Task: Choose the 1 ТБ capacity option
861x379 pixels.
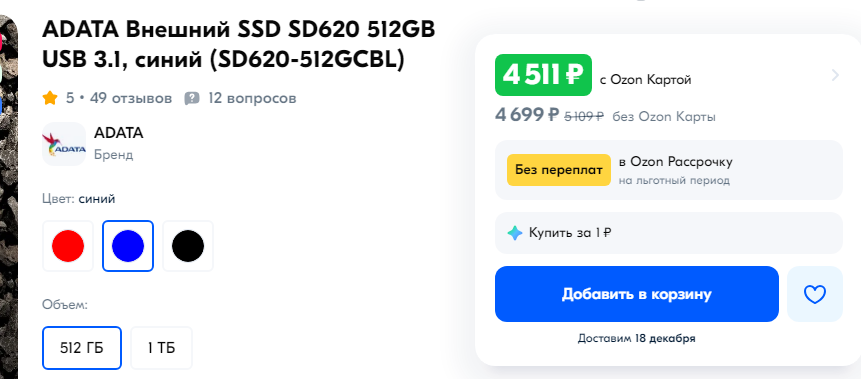Action: [161, 348]
